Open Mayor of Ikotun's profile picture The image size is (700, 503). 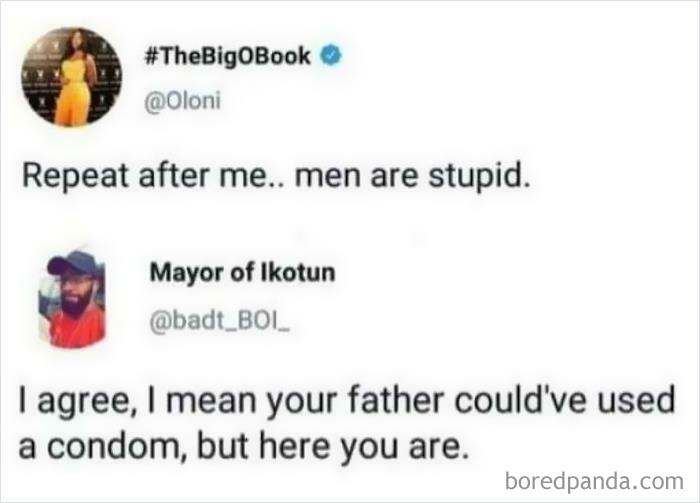coord(72,298)
